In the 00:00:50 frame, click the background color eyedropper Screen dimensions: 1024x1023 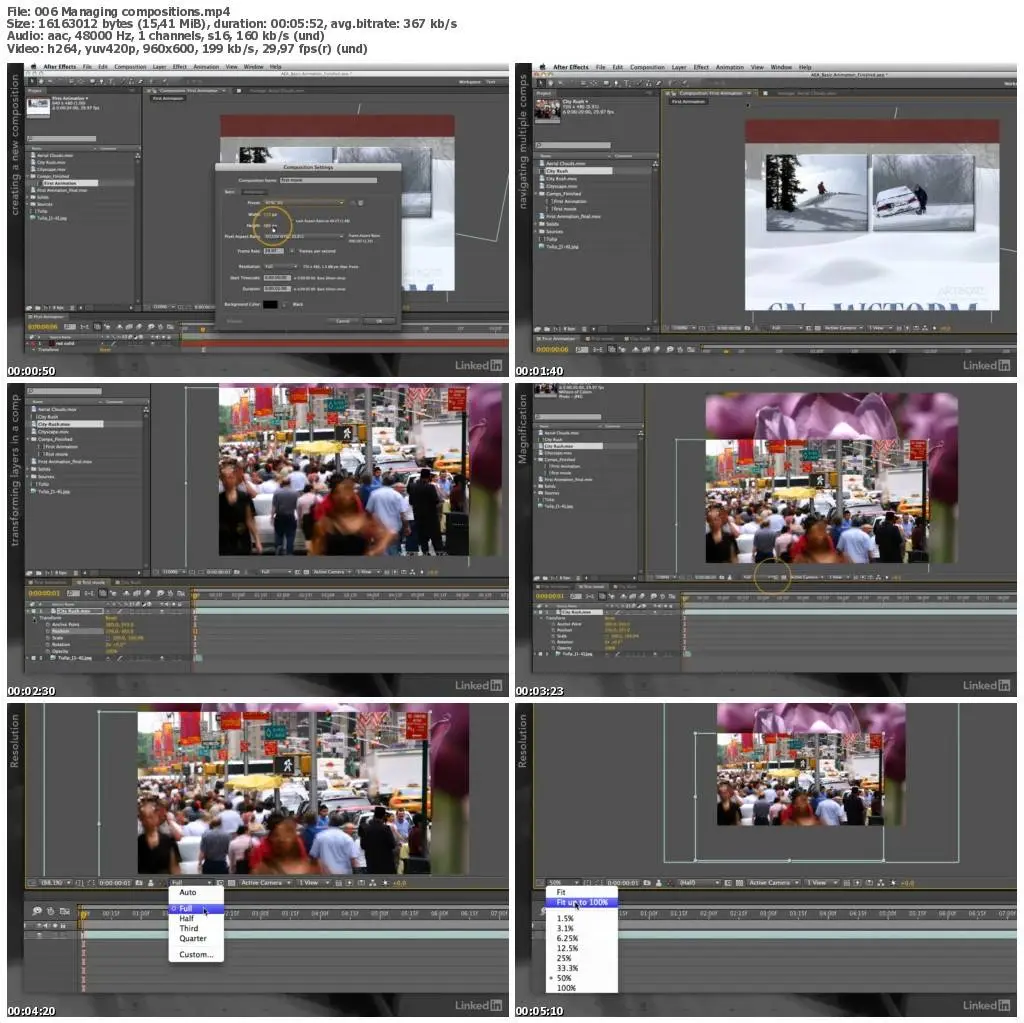pyautogui.click(x=284, y=304)
